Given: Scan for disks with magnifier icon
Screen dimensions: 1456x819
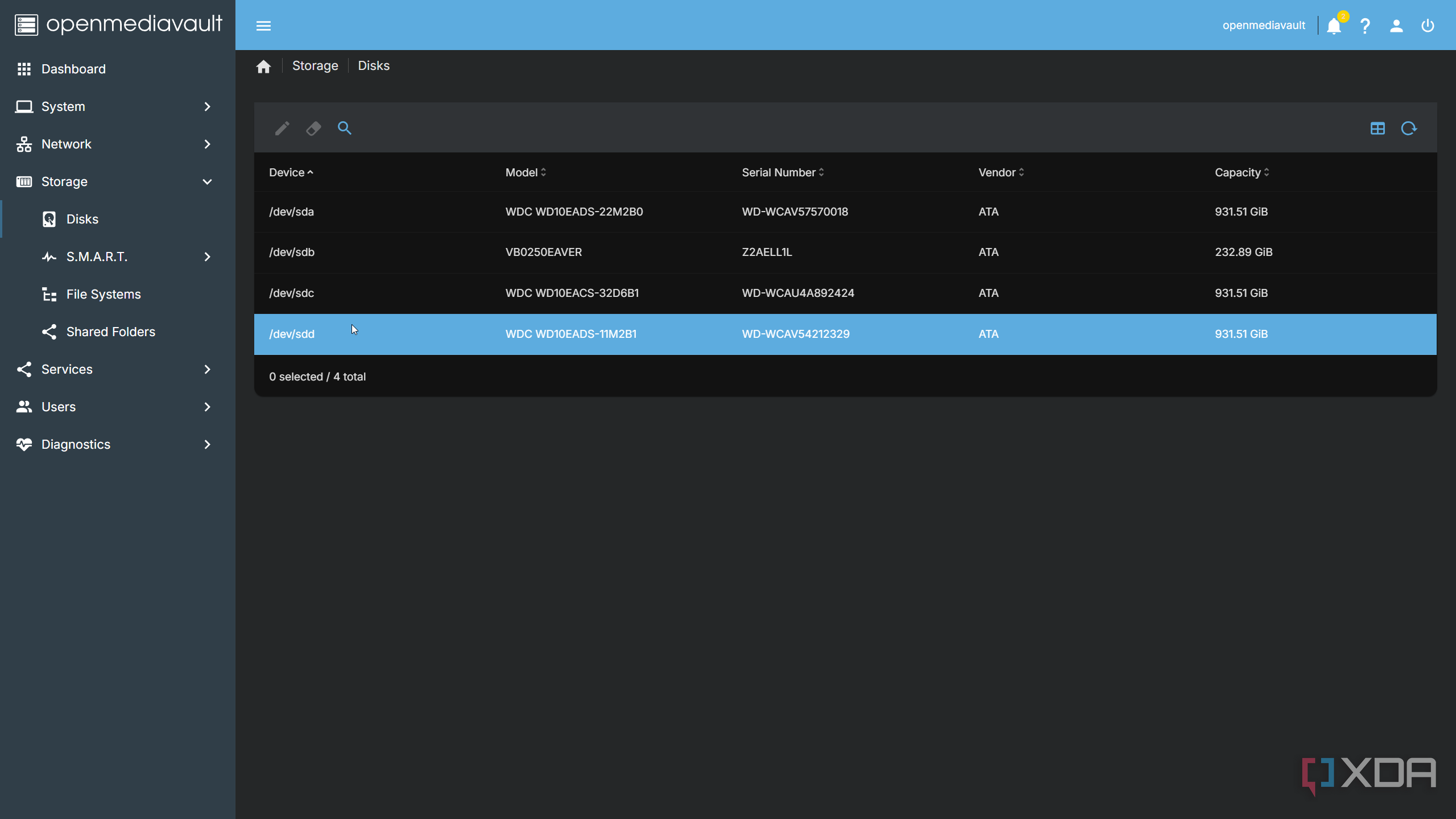Looking at the screenshot, I should [345, 128].
